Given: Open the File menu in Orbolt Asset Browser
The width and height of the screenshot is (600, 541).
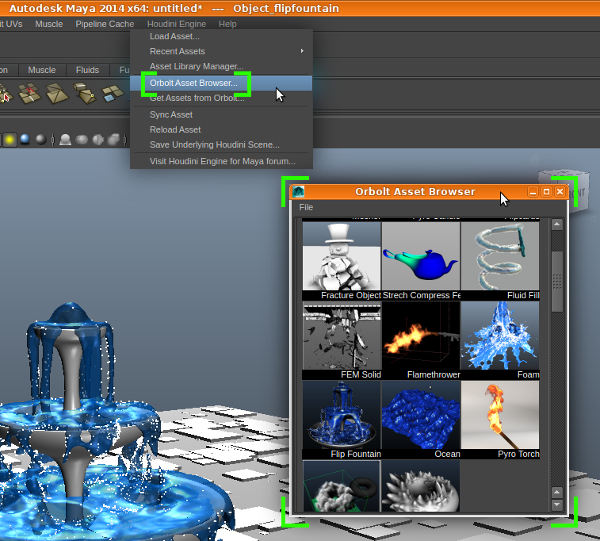Looking at the screenshot, I should [306, 207].
